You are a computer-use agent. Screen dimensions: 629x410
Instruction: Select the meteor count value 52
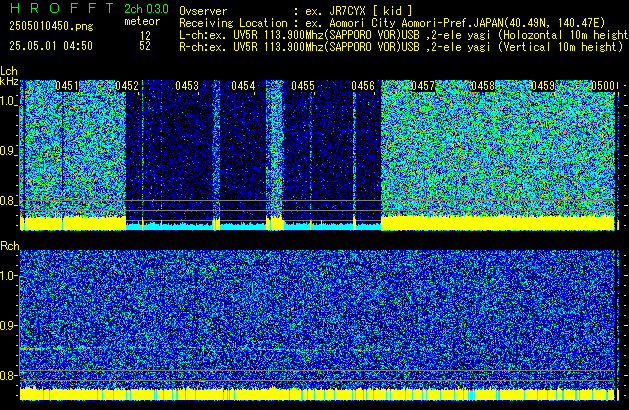(x=145, y=46)
